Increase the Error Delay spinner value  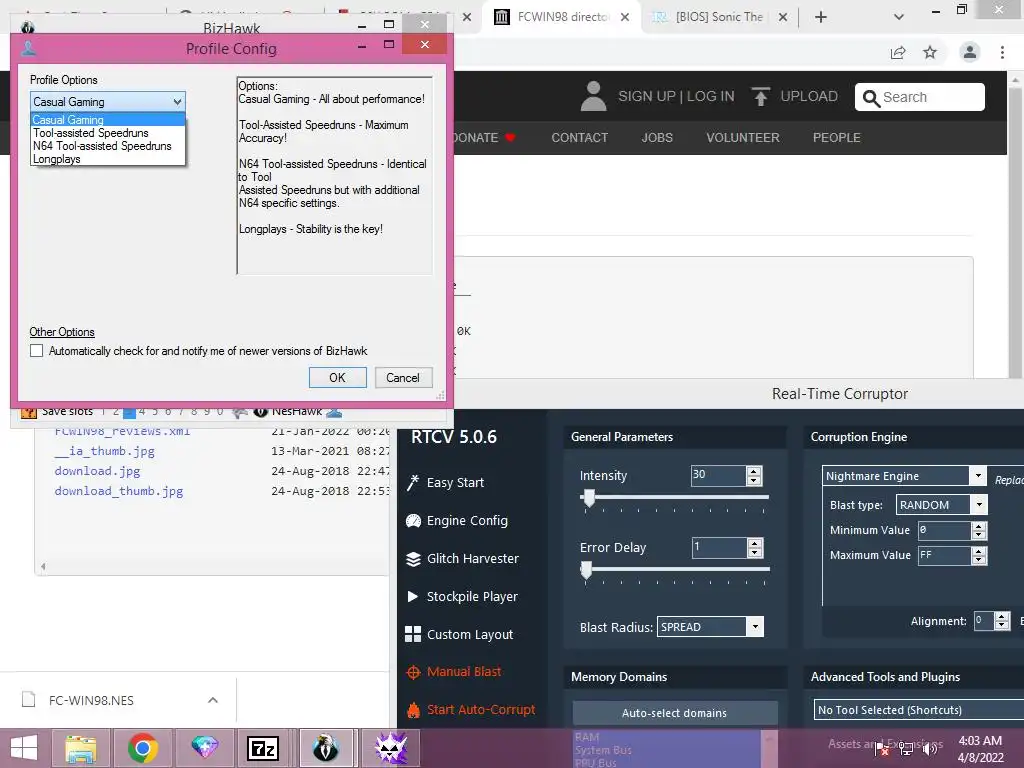pos(755,543)
